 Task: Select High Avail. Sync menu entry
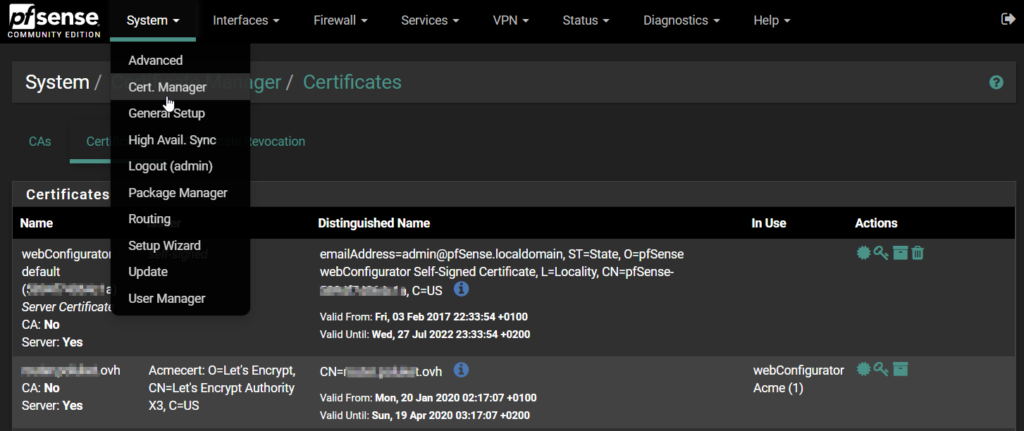180,140
